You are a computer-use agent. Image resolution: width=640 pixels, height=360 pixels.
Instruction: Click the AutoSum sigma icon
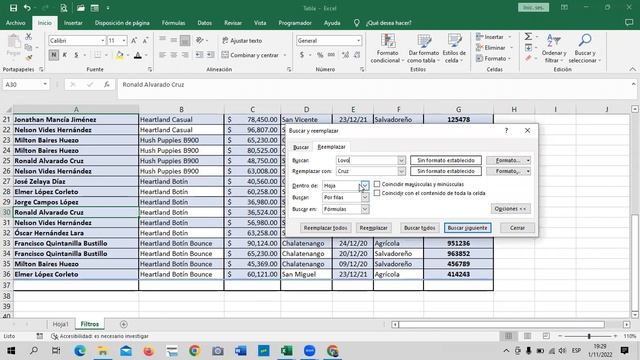[x=528, y=37]
